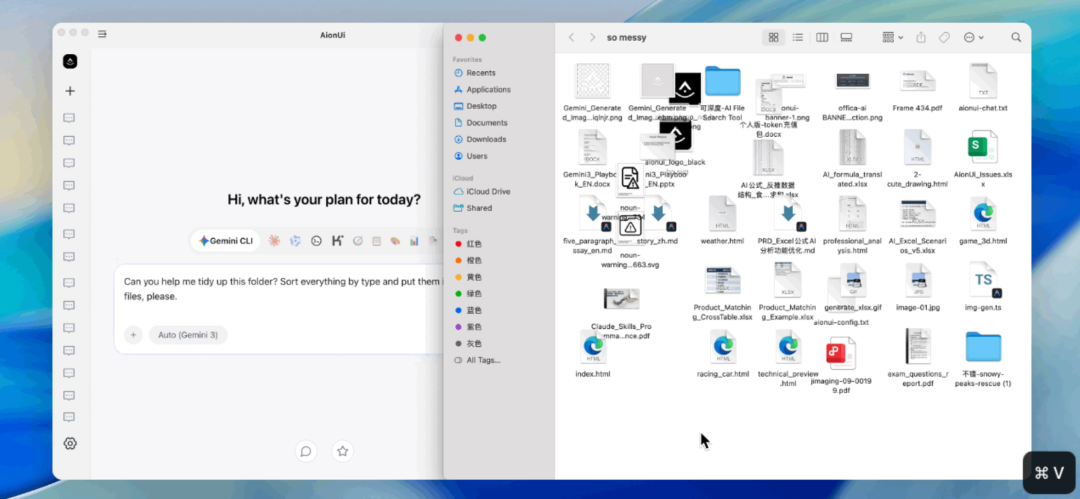The height and width of the screenshot is (499, 1080).
Task: Switch Finder to list view
Action: click(797, 37)
